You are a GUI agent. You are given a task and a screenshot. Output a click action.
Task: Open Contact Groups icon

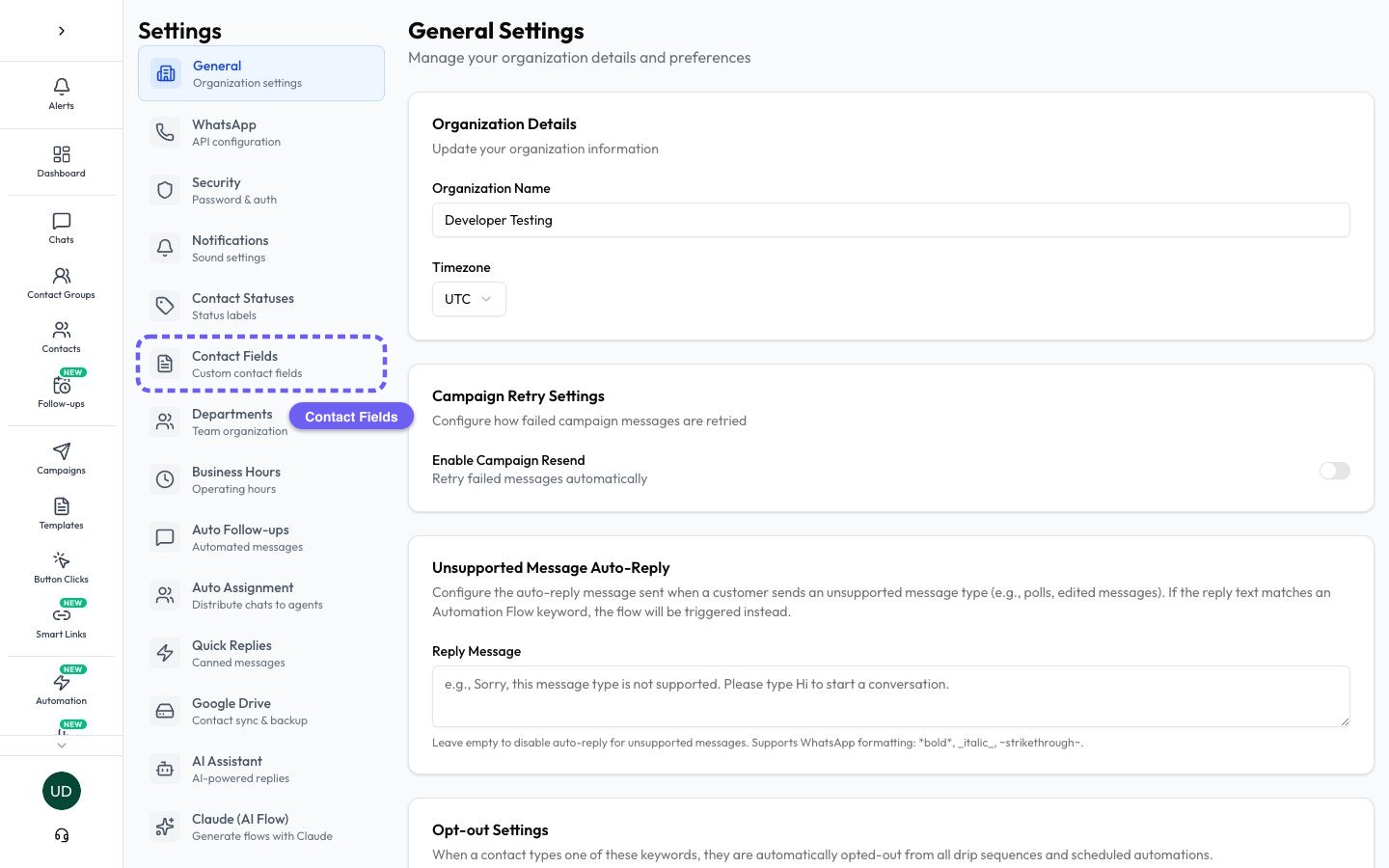(62, 276)
